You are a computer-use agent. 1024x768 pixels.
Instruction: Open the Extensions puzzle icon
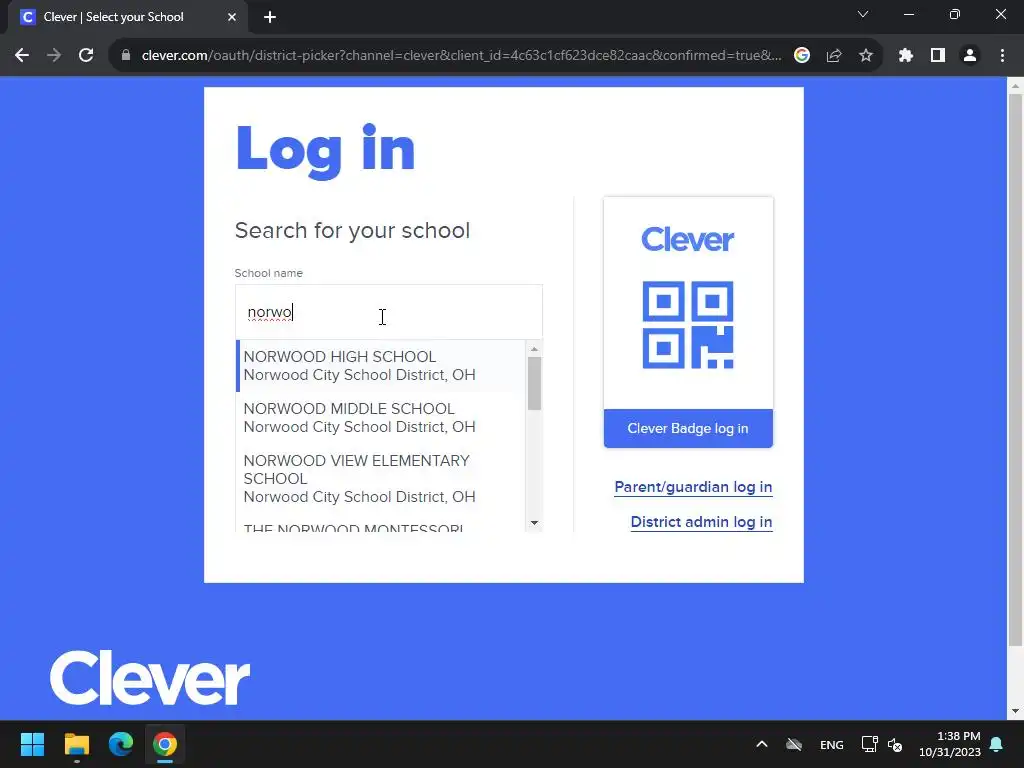tap(906, 56)
